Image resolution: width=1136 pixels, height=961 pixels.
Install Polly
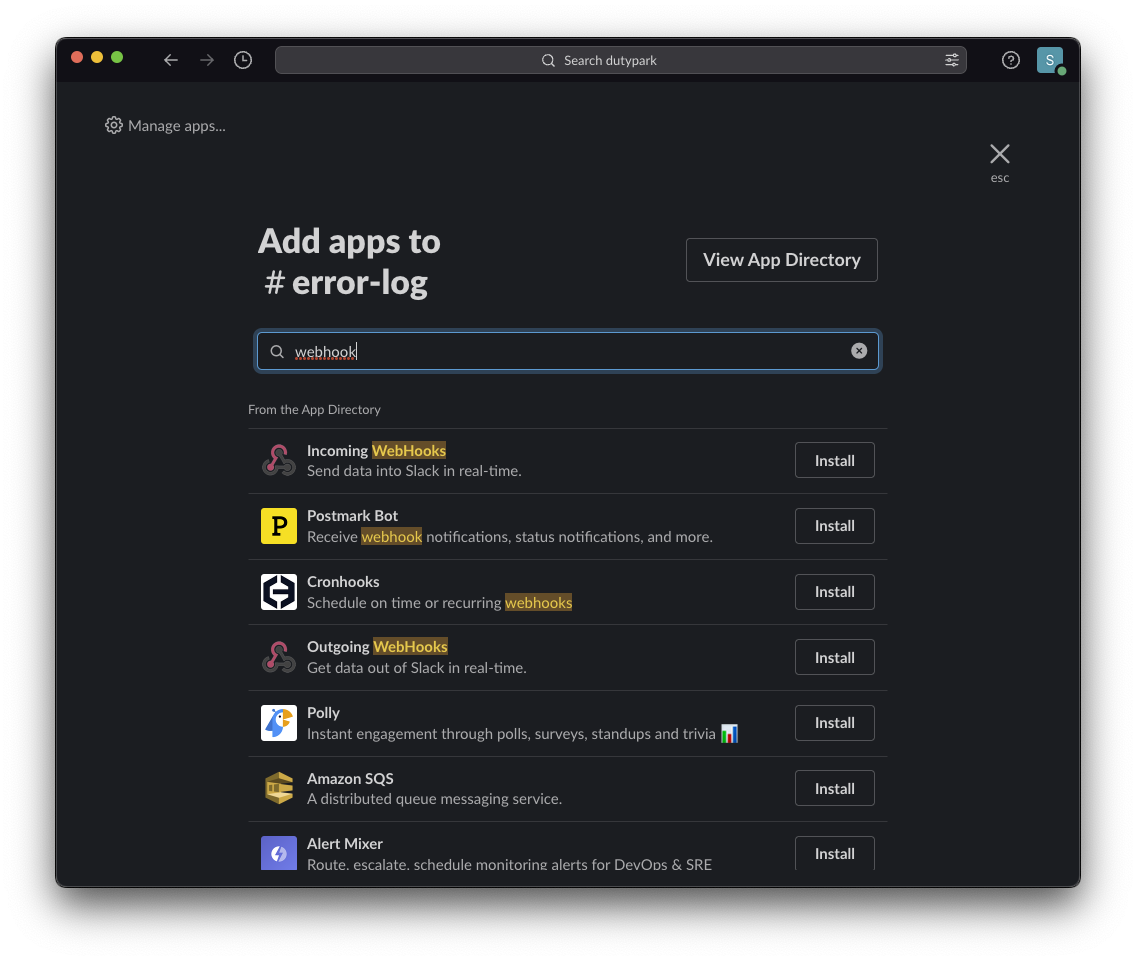[x=835, y=723]
